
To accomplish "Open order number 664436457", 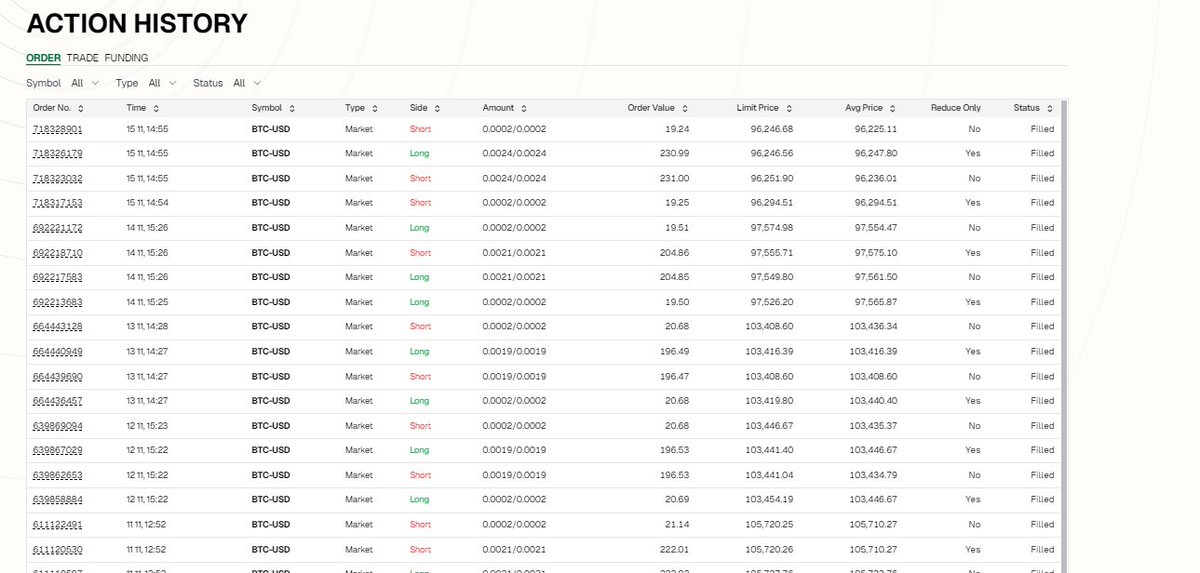I will [57, 401].
